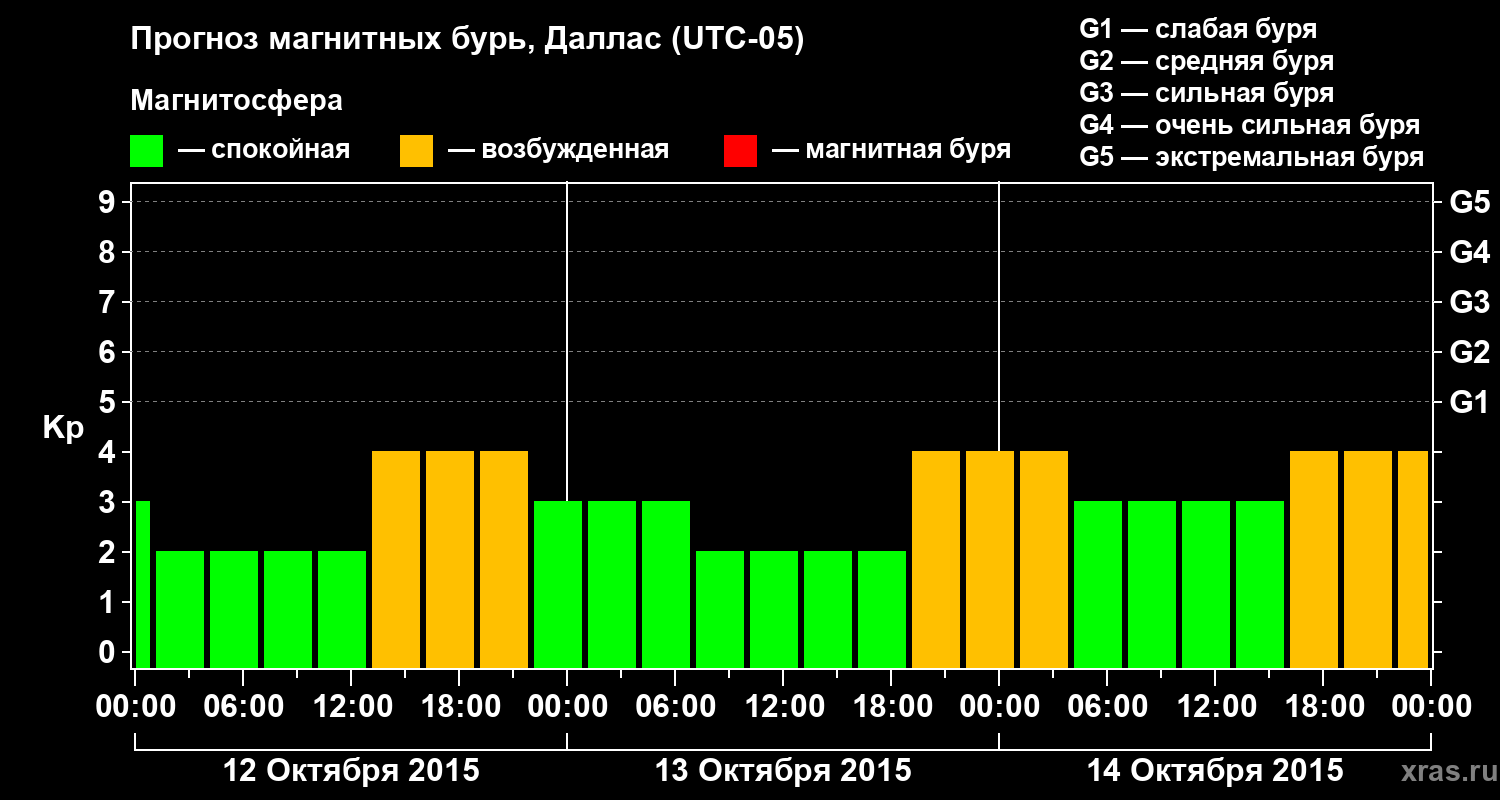Click the Kp axis value 1

[x=109, y=602]
